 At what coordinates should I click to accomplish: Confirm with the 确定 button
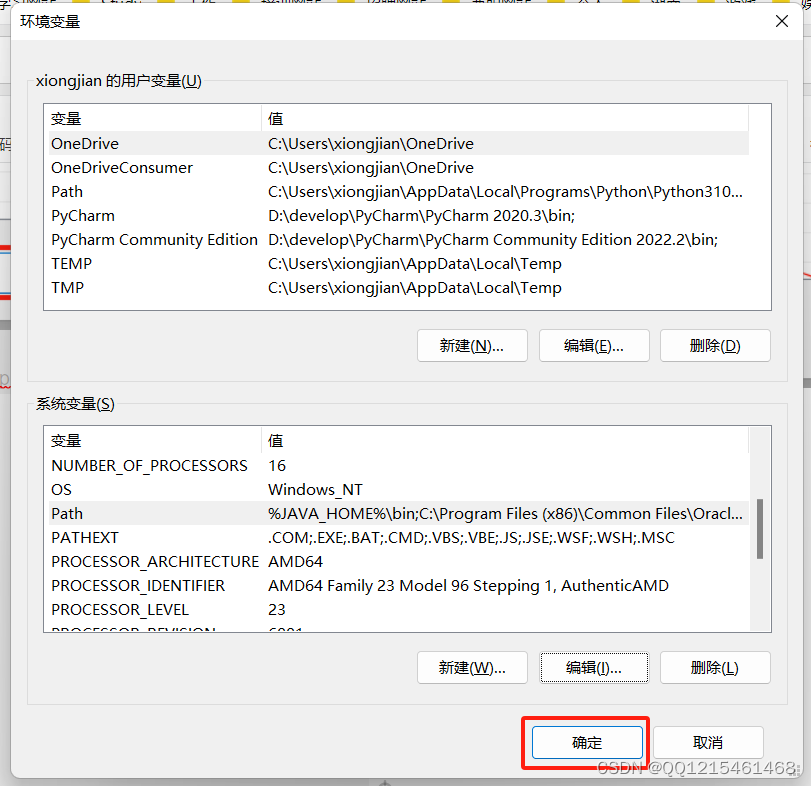click(x=587, y=743)
